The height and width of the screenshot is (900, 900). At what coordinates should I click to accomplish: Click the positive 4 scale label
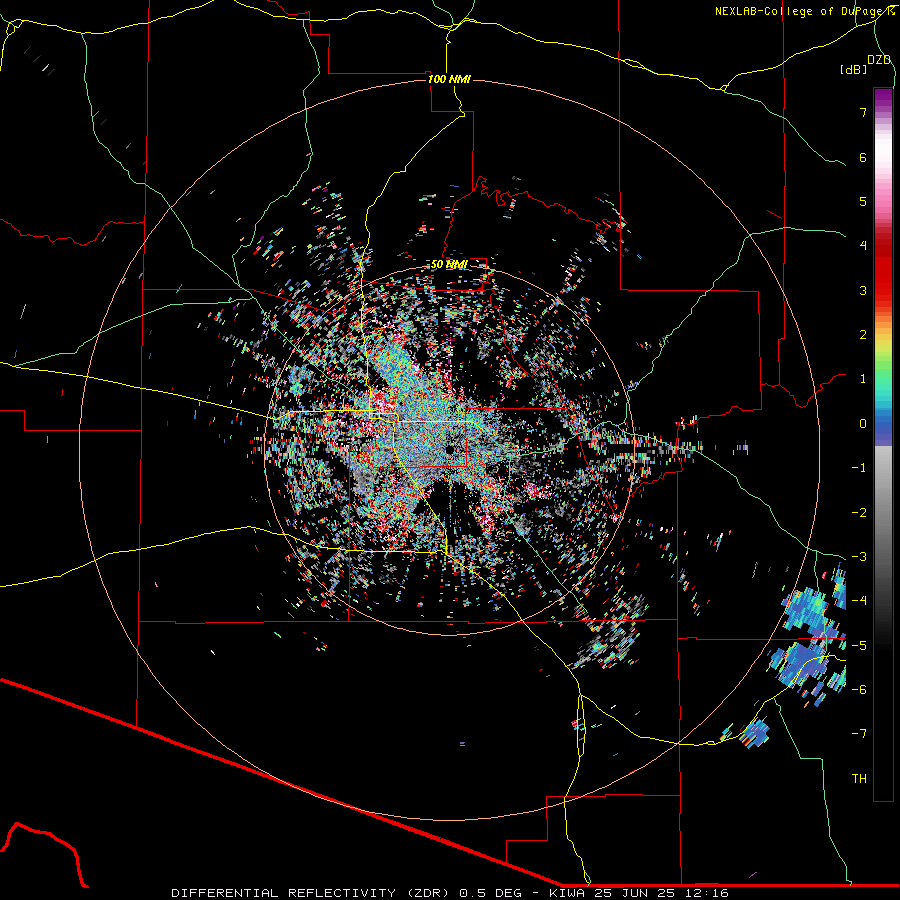(x=863, y=246)
